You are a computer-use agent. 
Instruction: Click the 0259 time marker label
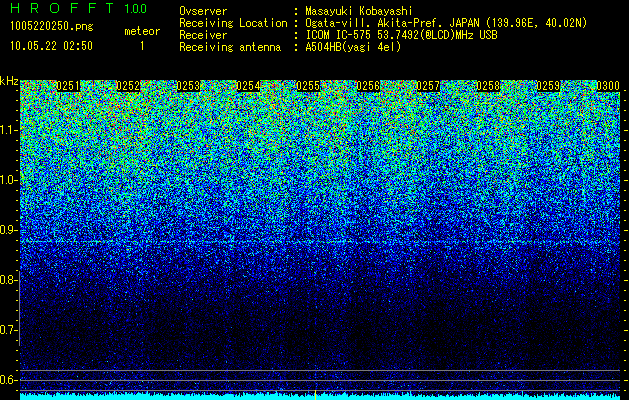(x=548, y=86)
